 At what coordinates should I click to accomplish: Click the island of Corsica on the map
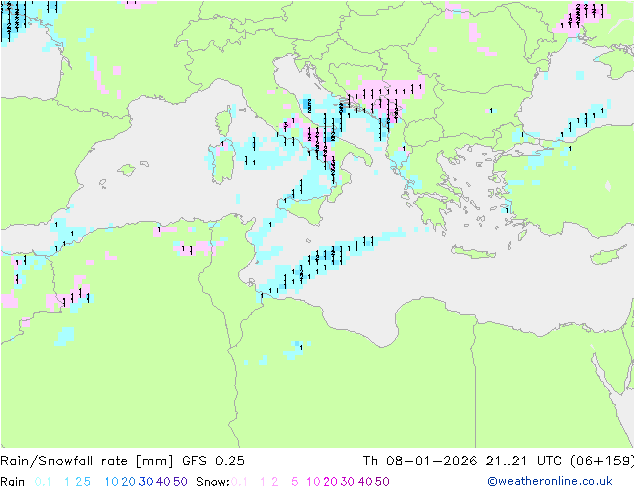point(225,122)
